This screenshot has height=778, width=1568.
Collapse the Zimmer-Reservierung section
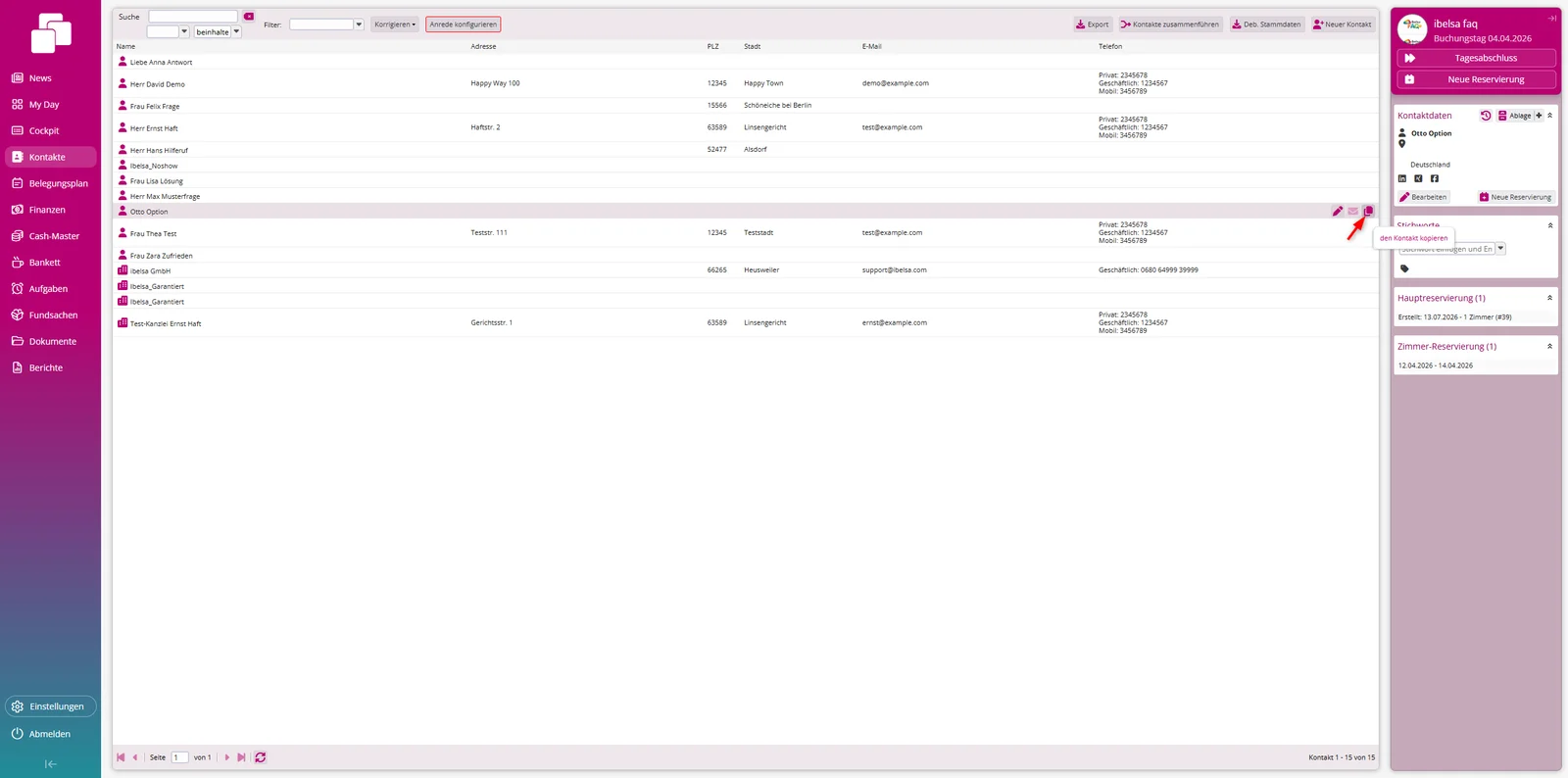click(x=1550, y=346)
